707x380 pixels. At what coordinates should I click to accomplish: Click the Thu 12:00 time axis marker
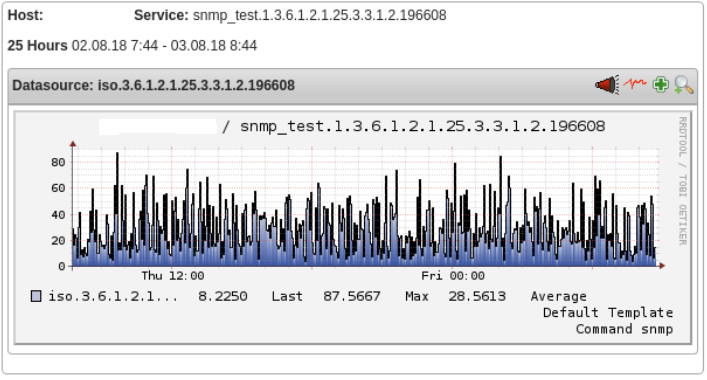pos(173,275)
